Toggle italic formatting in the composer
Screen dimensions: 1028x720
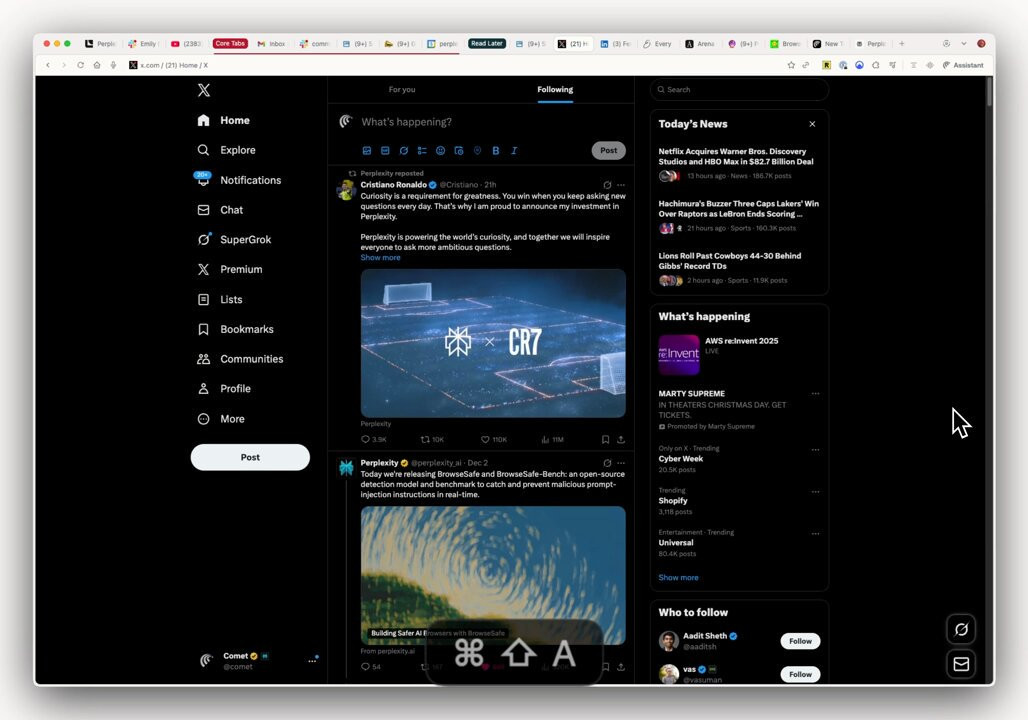tap(514, 151)
